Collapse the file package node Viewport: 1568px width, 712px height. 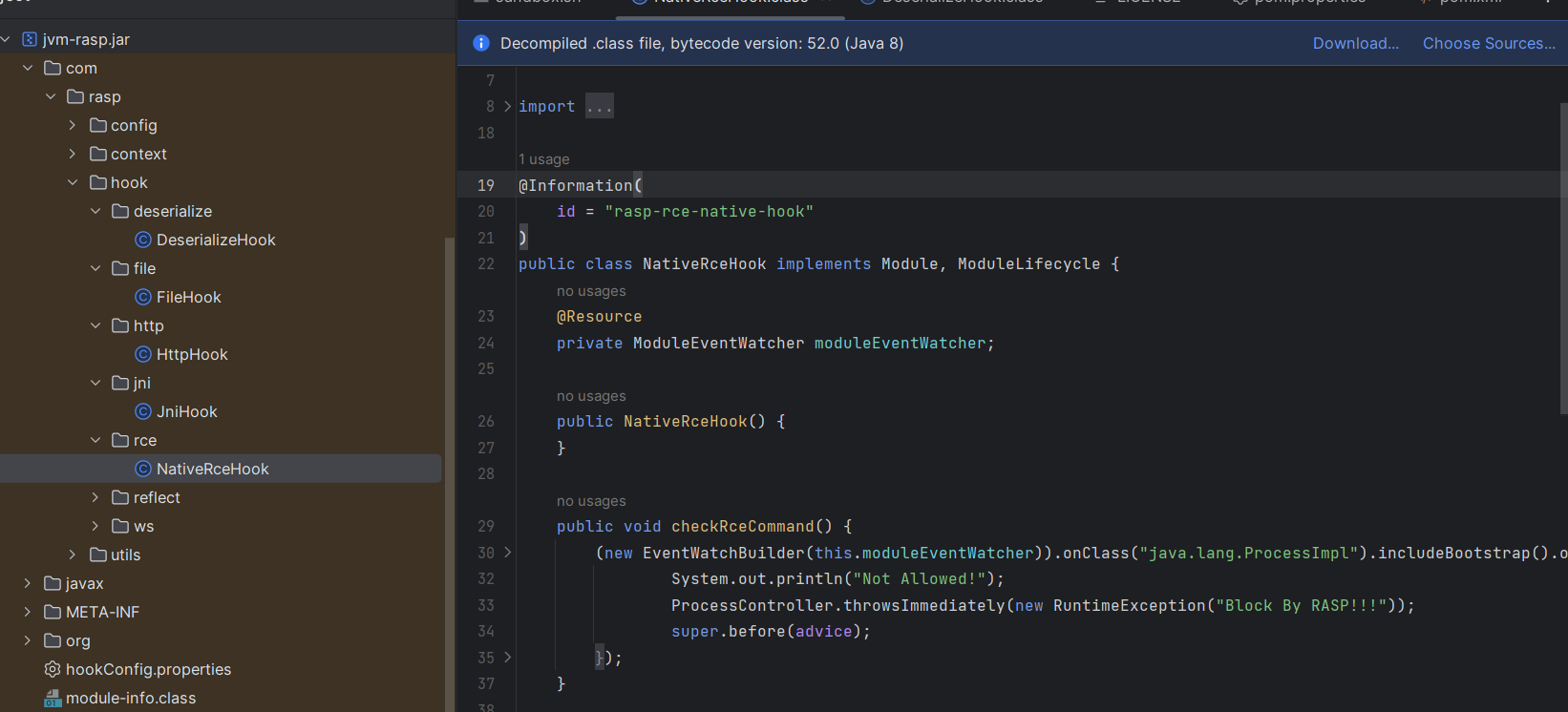(x=95, y=268)
